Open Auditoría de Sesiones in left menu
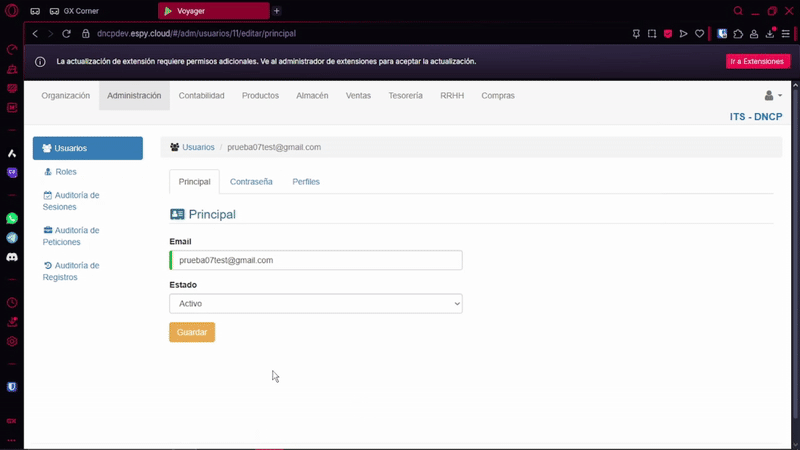The width and height of the screenshot is (800, 450). point(76,200)
